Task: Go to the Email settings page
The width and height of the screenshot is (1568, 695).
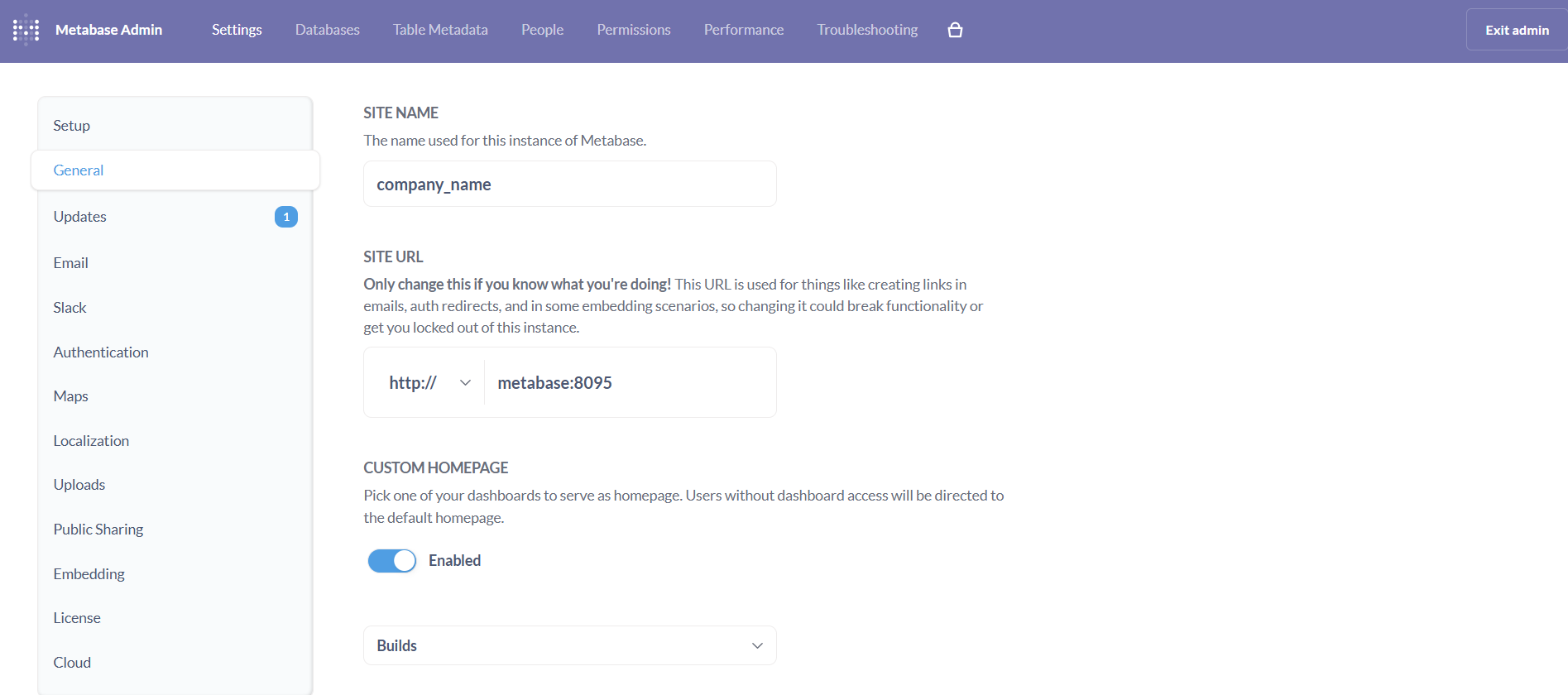Action: (x=70, y=263)
